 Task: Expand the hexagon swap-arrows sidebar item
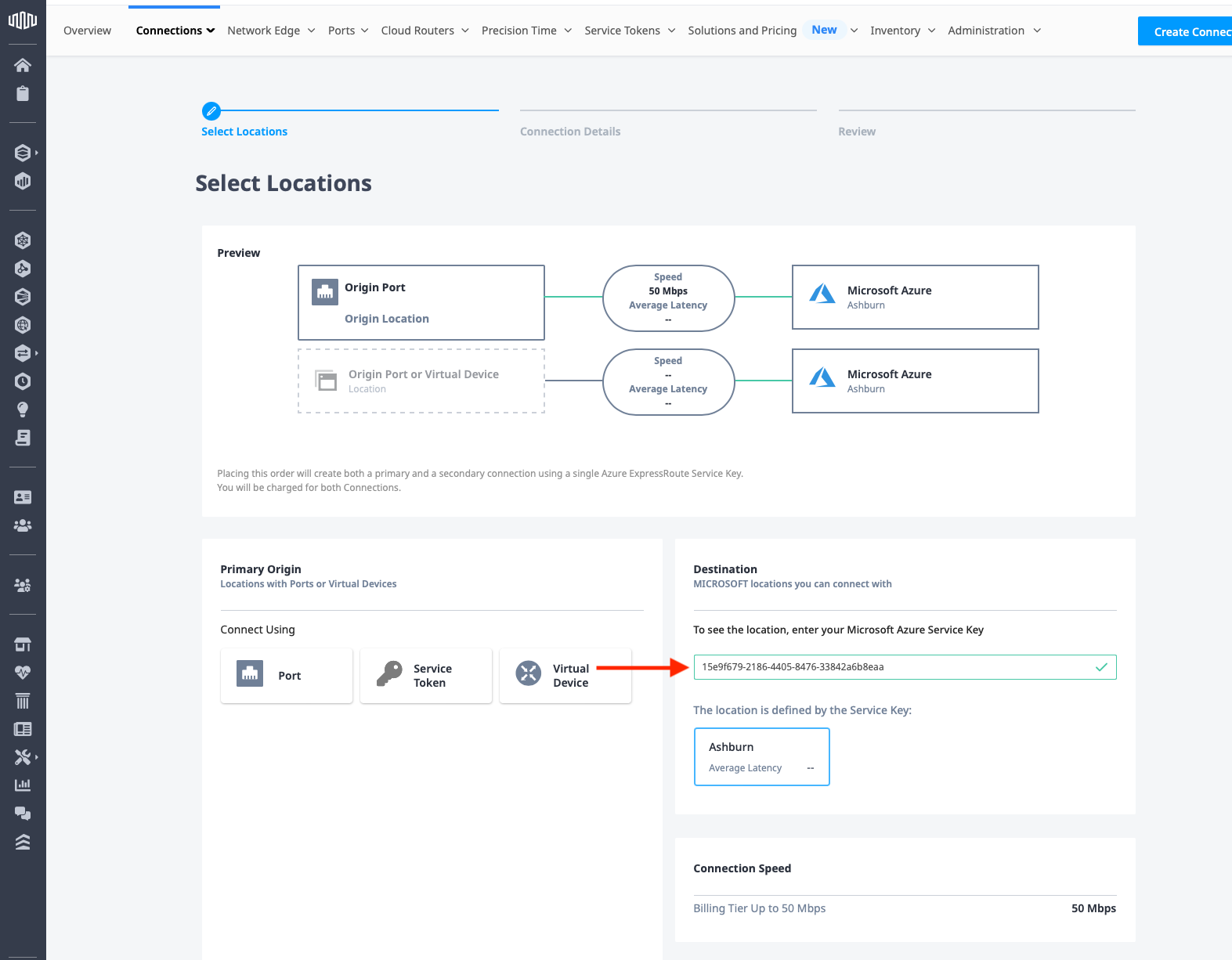coord(25,353)
